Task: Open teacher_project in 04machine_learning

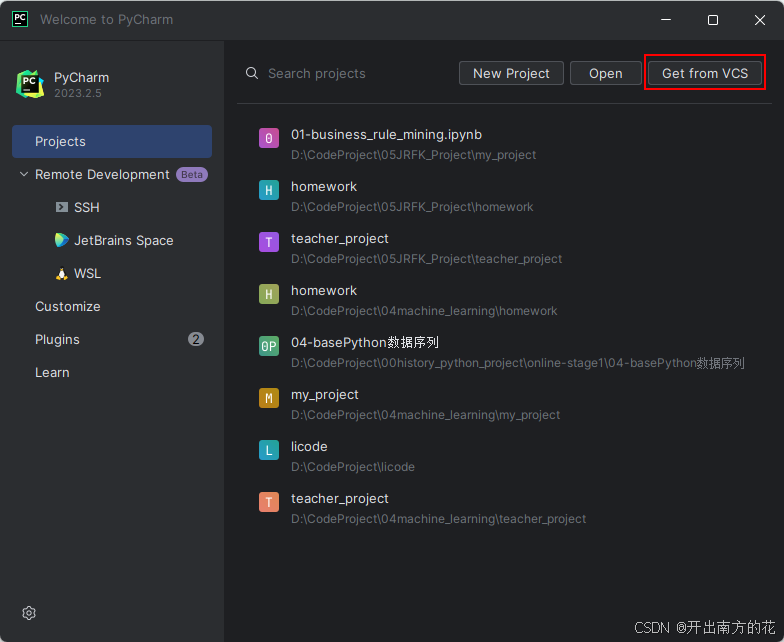Action: tap(504, 508)
